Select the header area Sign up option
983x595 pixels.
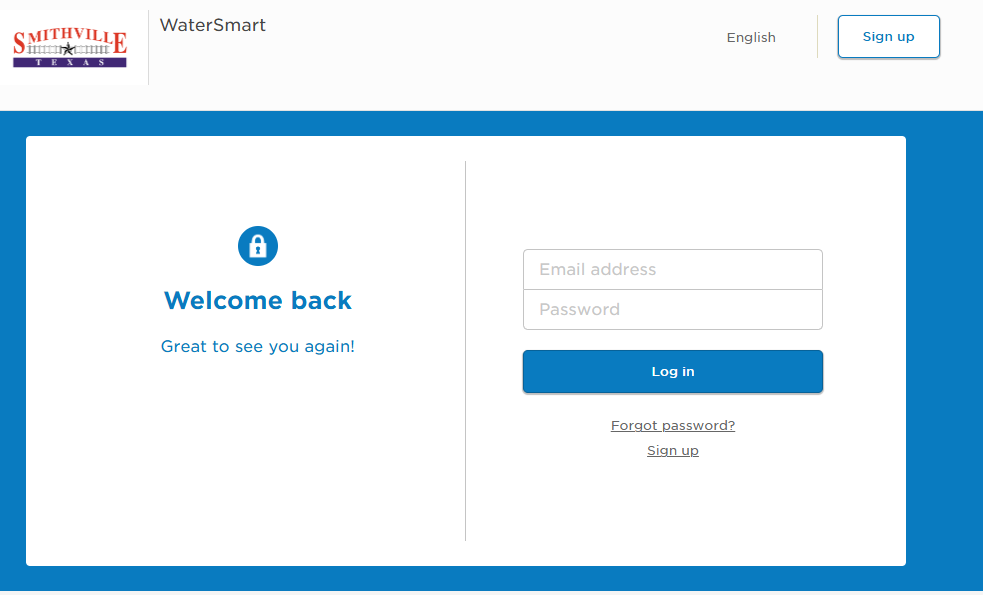point(888,36)
